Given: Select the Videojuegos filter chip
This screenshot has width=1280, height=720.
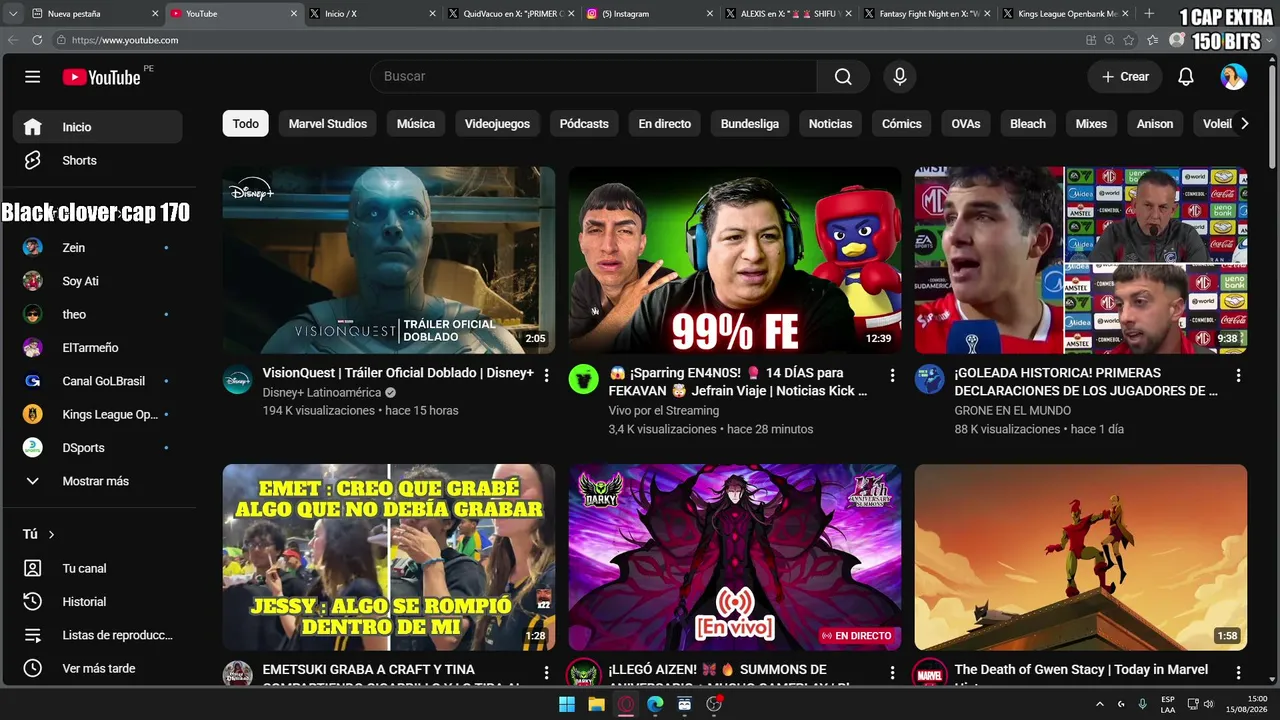Looking at the screenshot, I should [497, 124].
